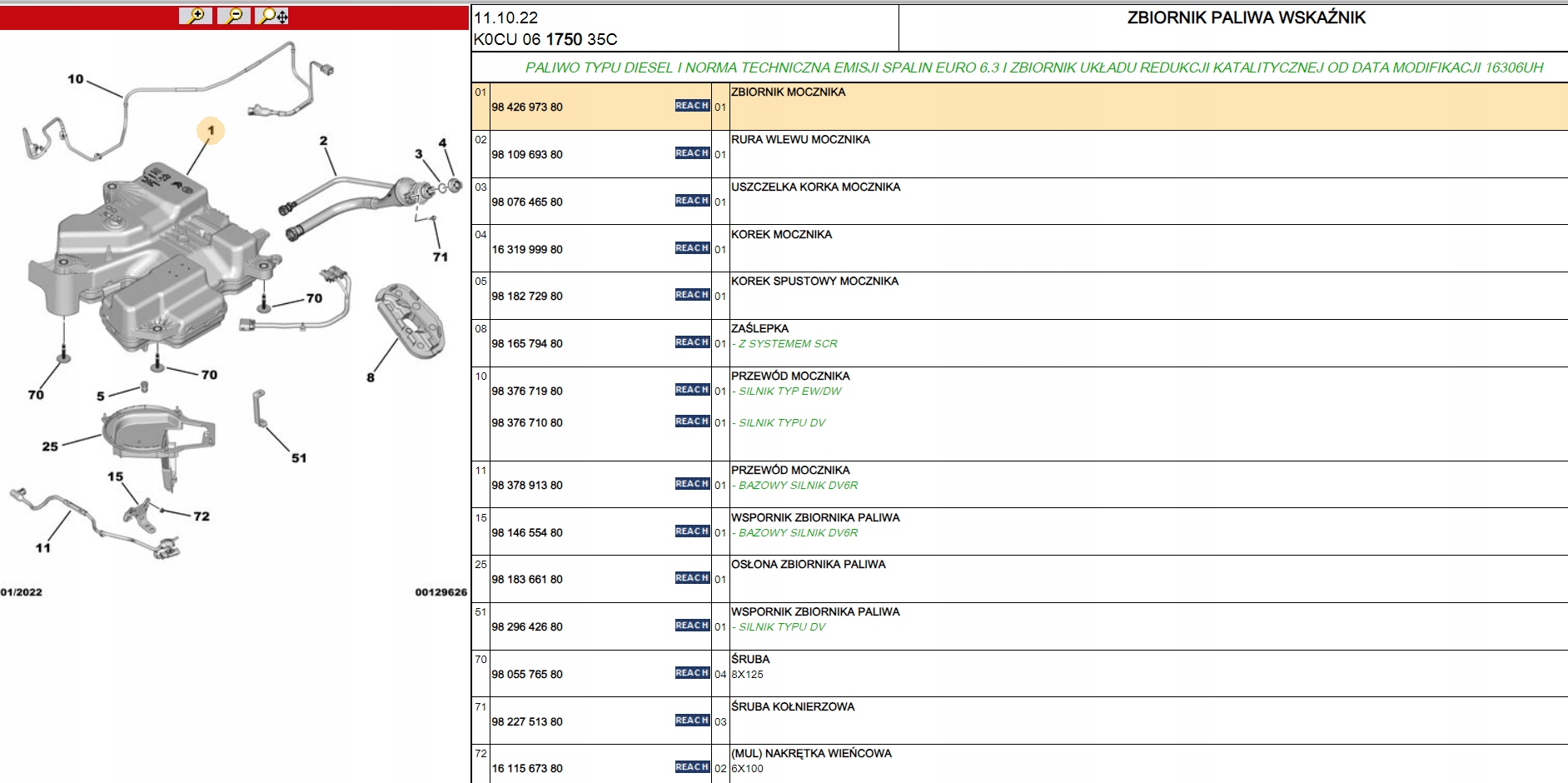
Task: Click the REACH badge in the 16 115 673 80 row
Action: 692,767
